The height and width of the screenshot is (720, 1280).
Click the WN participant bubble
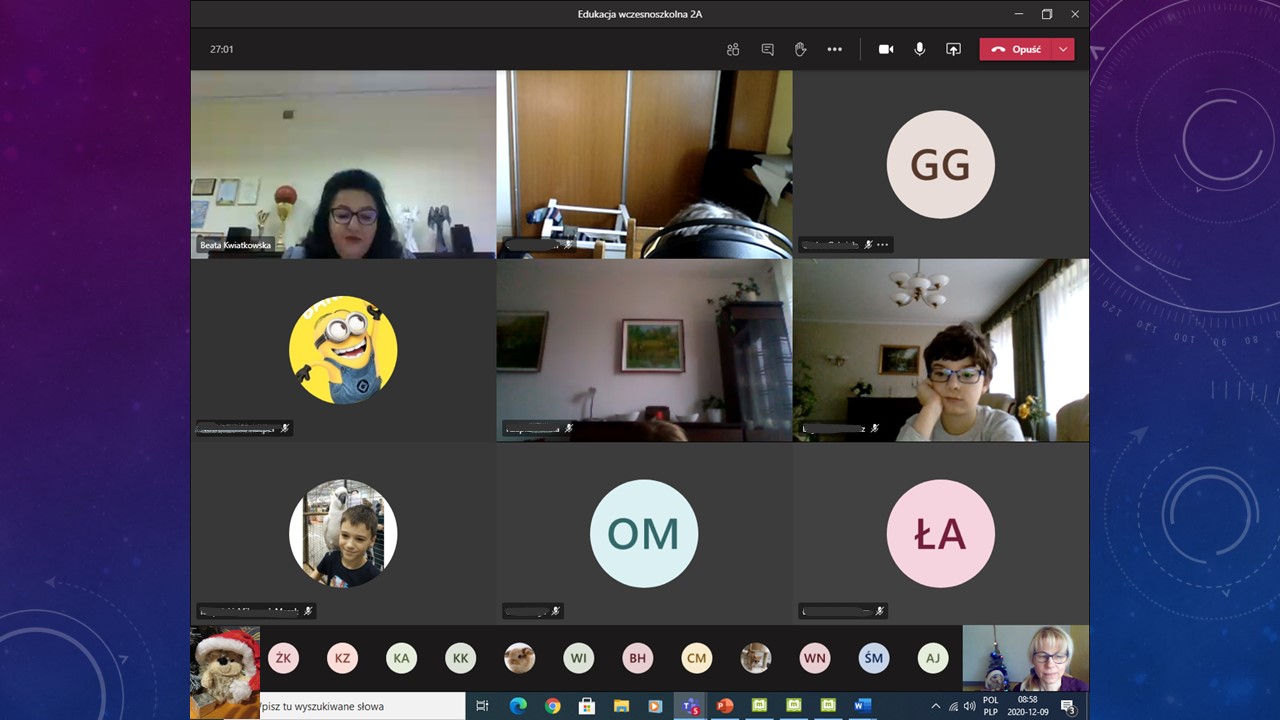tap(815, 658)
